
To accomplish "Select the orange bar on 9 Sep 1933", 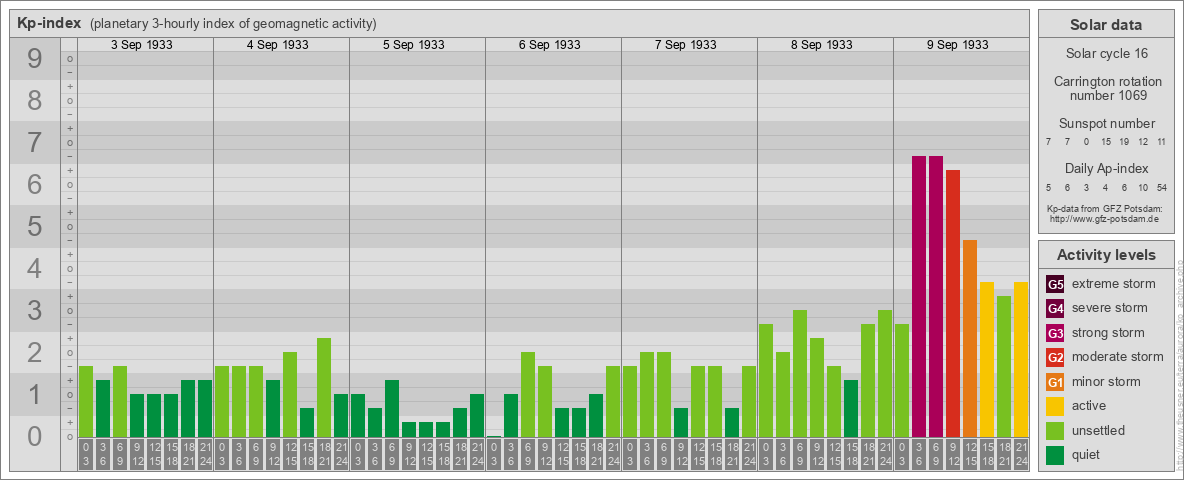I will [x=970, y=338].
